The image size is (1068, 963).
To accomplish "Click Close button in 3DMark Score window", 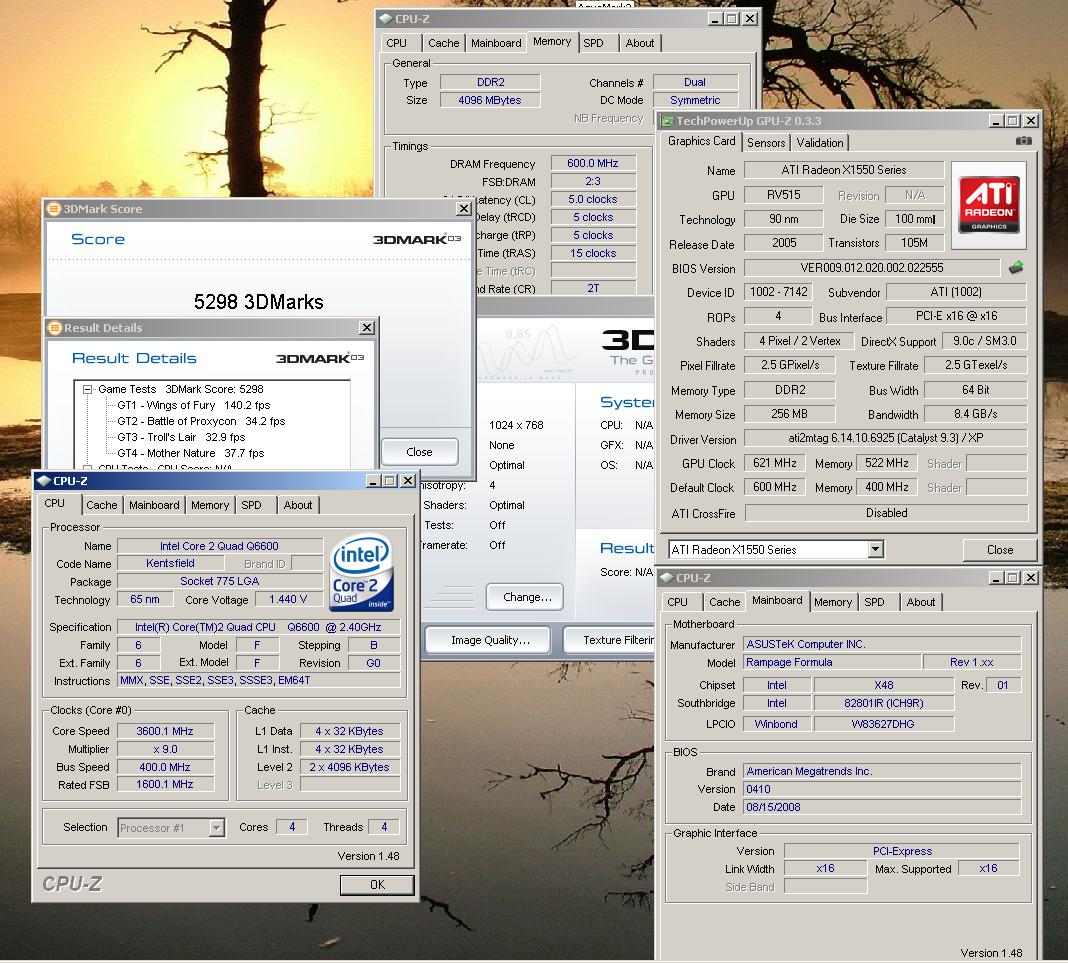I will click(x=419, y=452).
